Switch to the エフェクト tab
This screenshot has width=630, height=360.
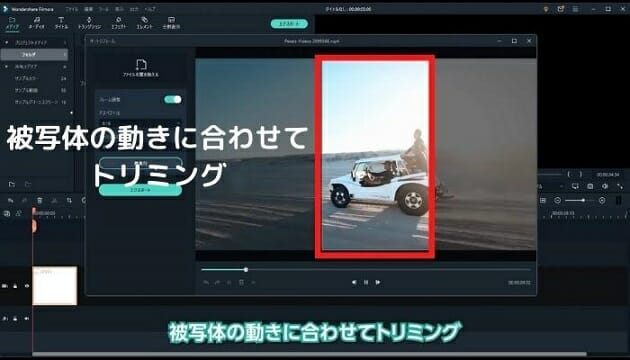119,23
